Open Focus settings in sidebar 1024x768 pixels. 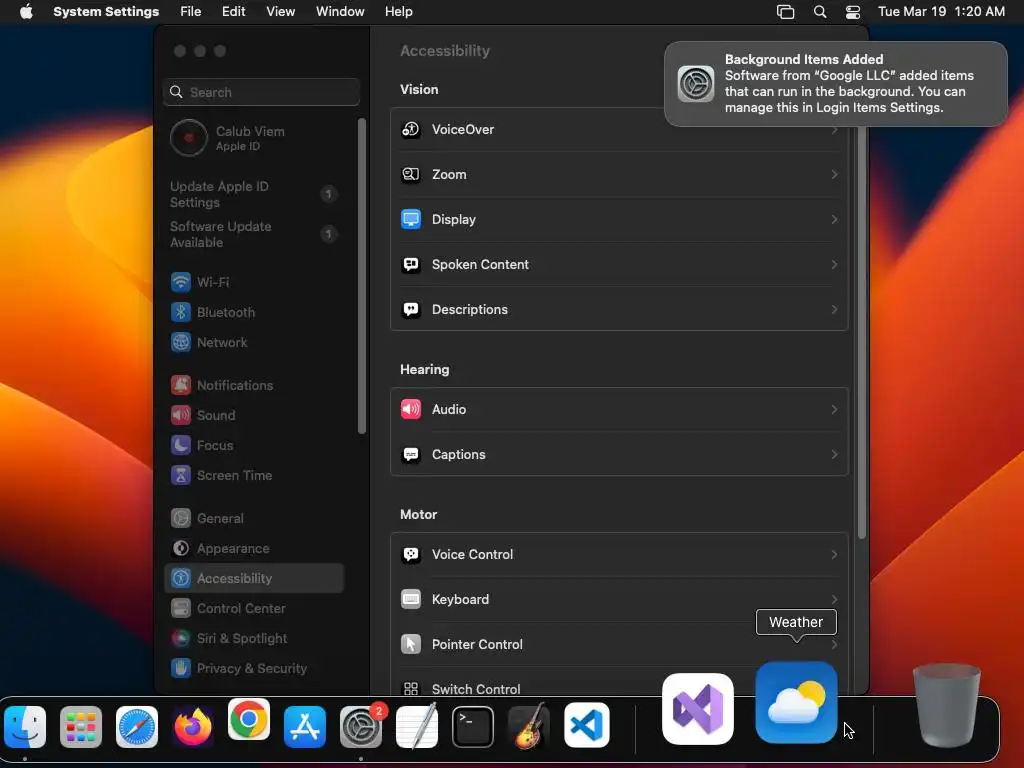(253, 445)
